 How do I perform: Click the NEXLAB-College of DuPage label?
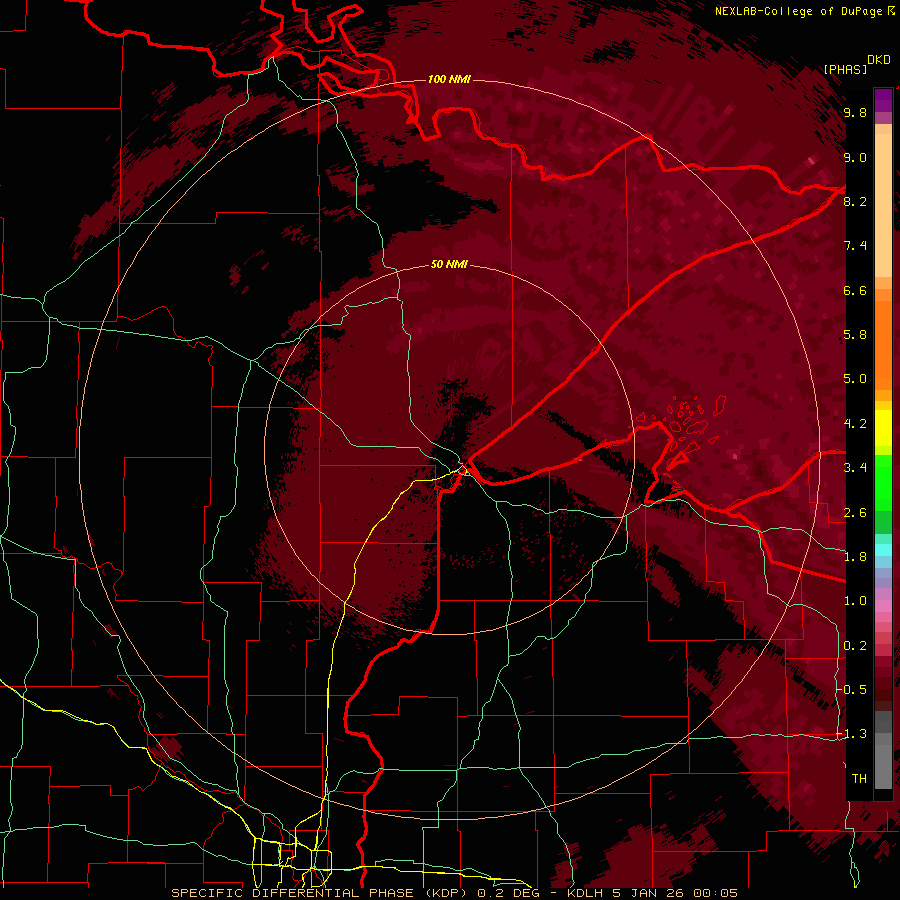pyautogui.click(x=800, y=11)
